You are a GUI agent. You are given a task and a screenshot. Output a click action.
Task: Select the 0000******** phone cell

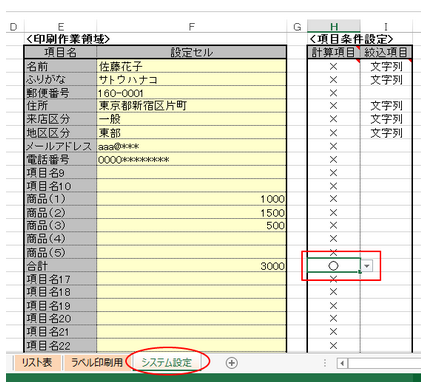coord(191,159)
